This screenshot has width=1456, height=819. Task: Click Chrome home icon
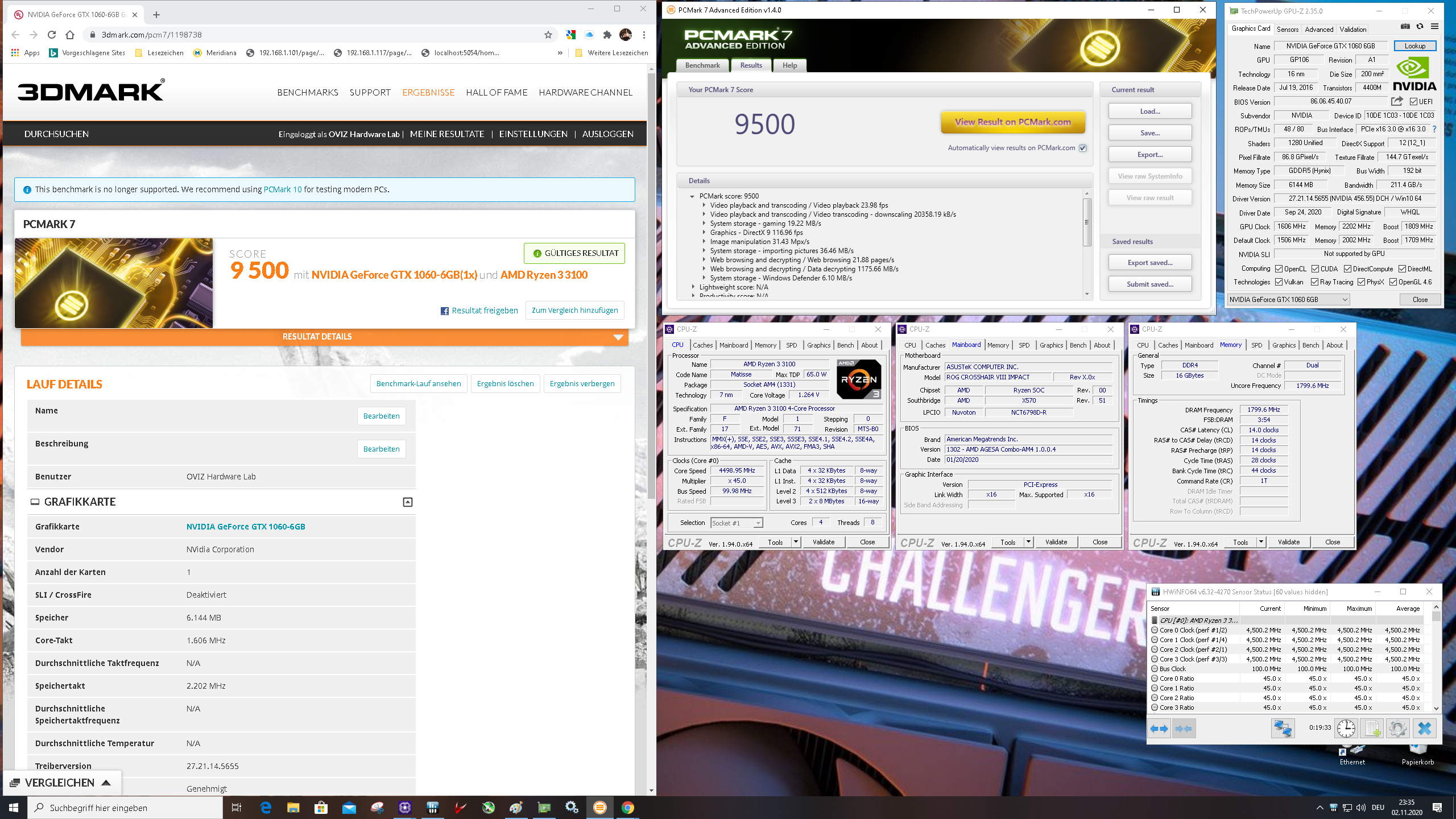point(70,35)
